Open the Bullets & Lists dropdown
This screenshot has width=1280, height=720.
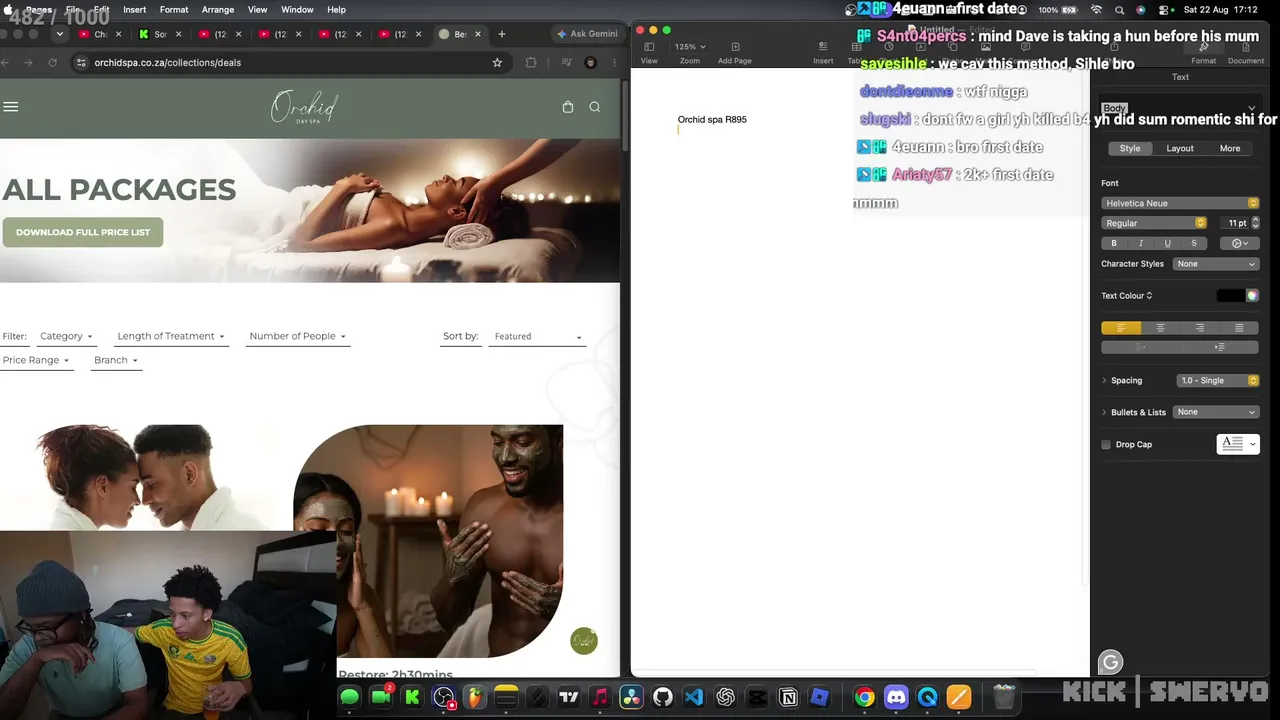pyautogui.click(x=1216, y=412)
